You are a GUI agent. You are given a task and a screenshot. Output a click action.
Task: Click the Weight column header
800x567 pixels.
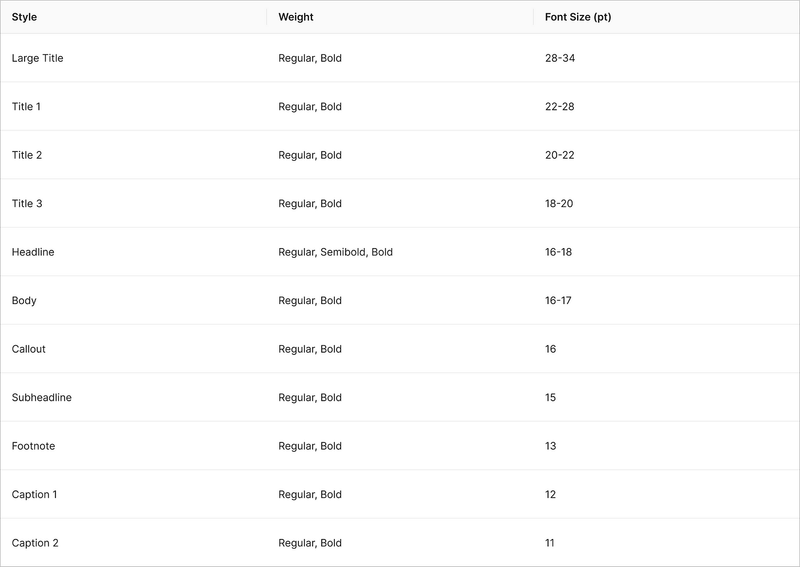[x=296, y=17]
